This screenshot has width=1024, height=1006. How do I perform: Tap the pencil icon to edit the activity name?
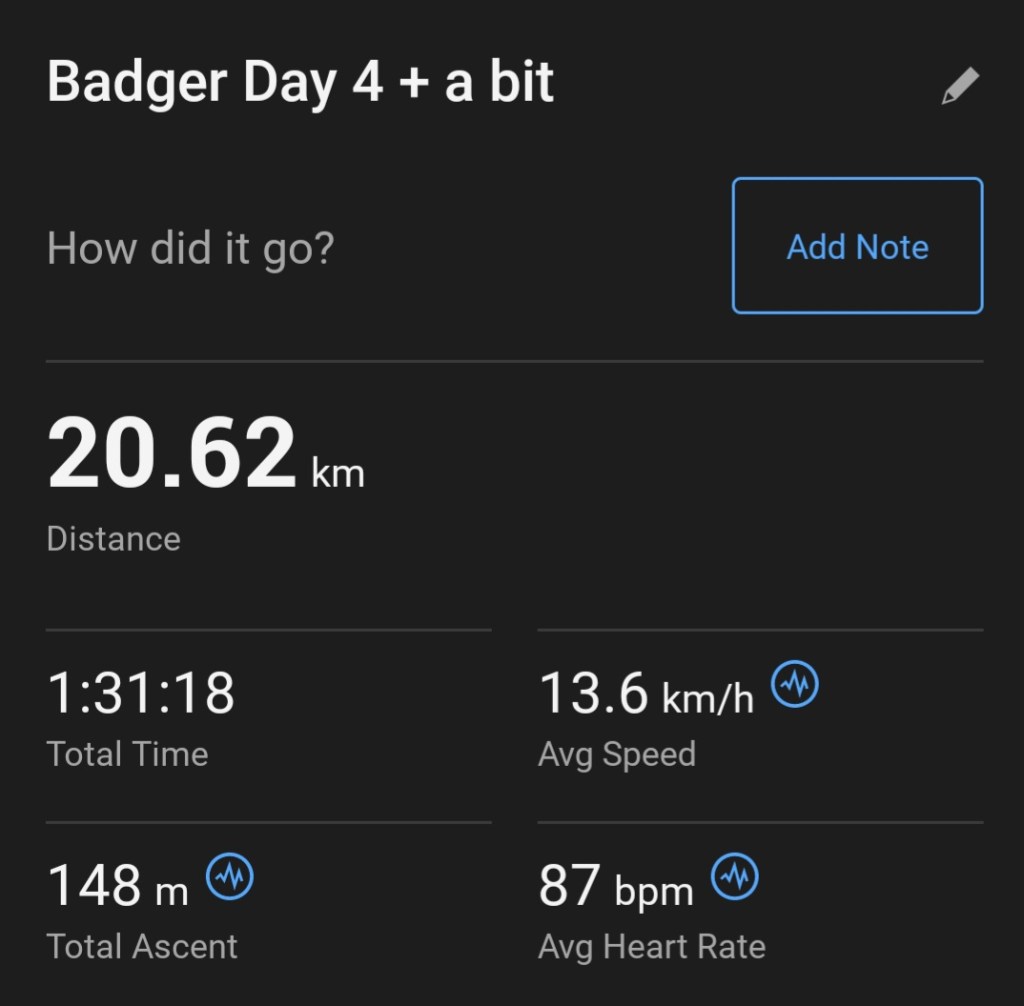960,87
